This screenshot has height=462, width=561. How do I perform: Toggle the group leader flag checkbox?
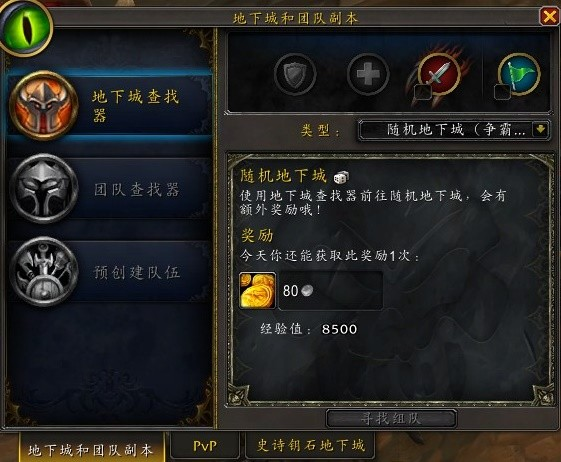(502, 93)
